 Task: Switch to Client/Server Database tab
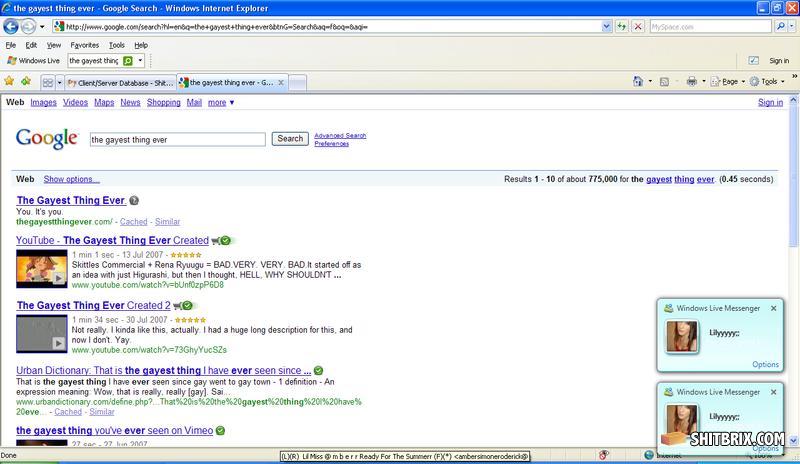coord(120,83)
